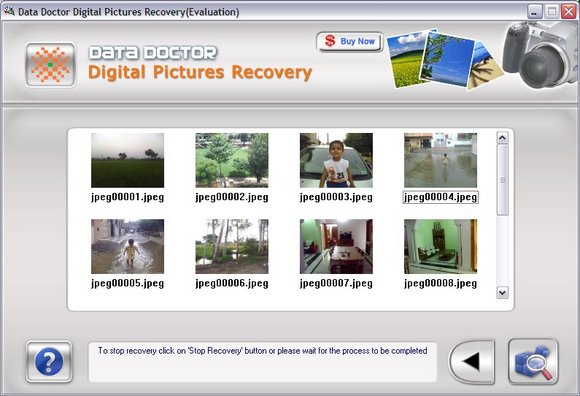Click the orange Data Doctor logo icon

click(51, 65)
